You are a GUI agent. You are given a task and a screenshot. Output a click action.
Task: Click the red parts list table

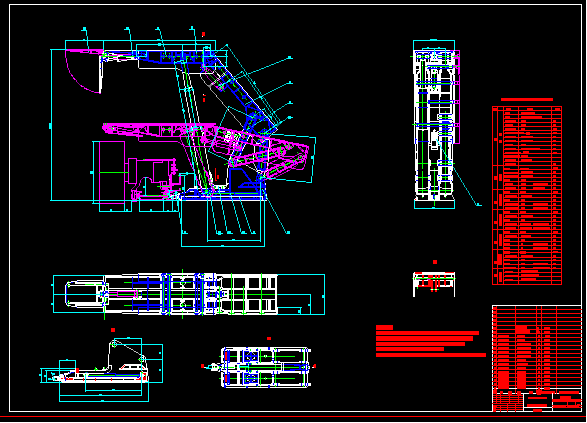[x=527, y=195]
